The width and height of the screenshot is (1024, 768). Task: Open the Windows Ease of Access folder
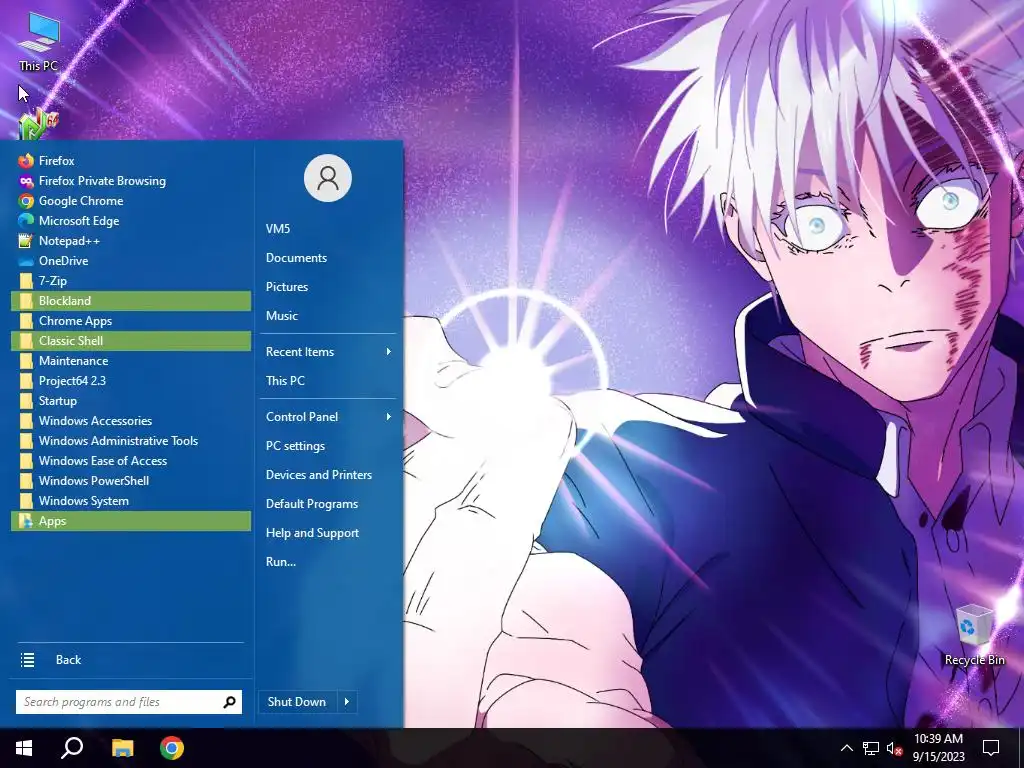[131, 461]
